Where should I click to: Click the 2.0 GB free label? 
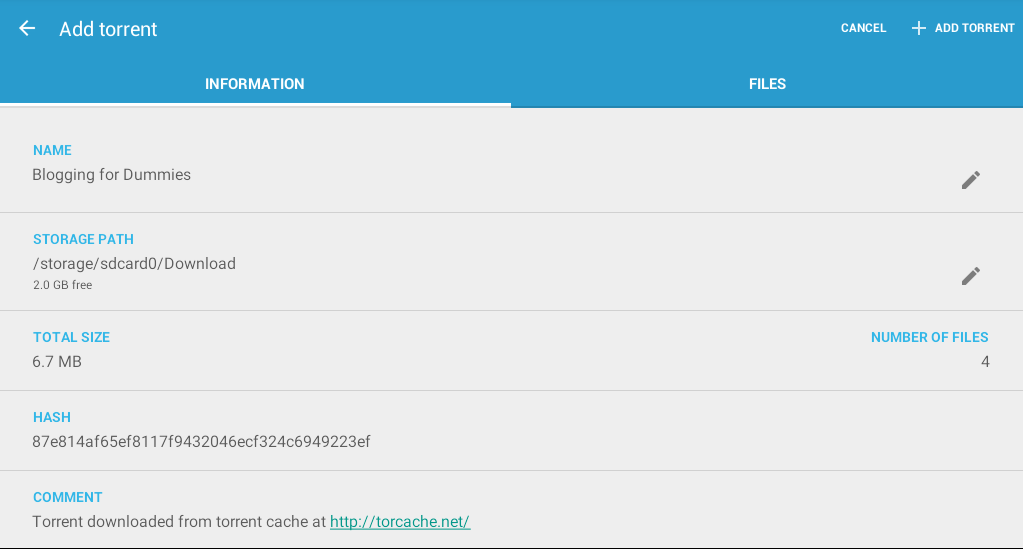pyautogui.click(x=63, y=285)
